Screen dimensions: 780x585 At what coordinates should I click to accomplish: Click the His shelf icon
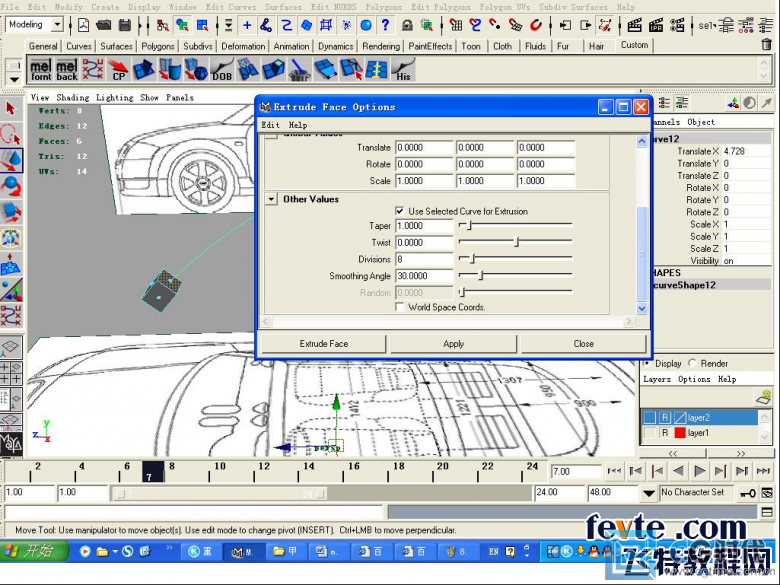pyautogui.click(x=403, y=70)
